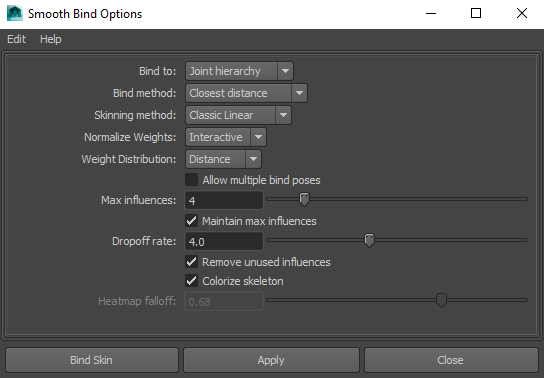Viewport: 544px width, 378px height.
Task: Open the Bind method dropdown
Action: coord(246,93)
